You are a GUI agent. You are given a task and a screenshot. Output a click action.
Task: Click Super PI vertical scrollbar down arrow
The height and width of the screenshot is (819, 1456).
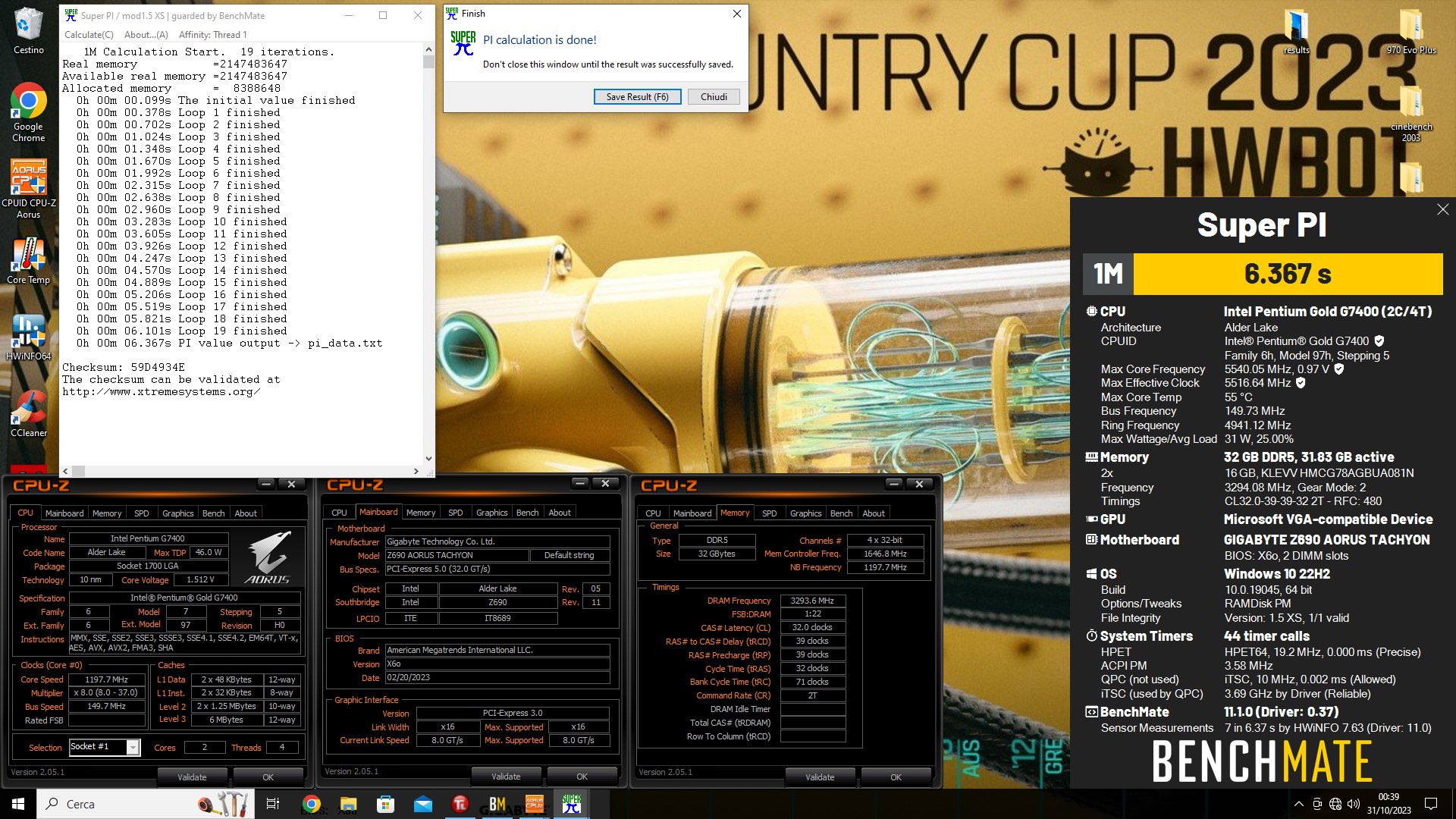pos(428,458)
